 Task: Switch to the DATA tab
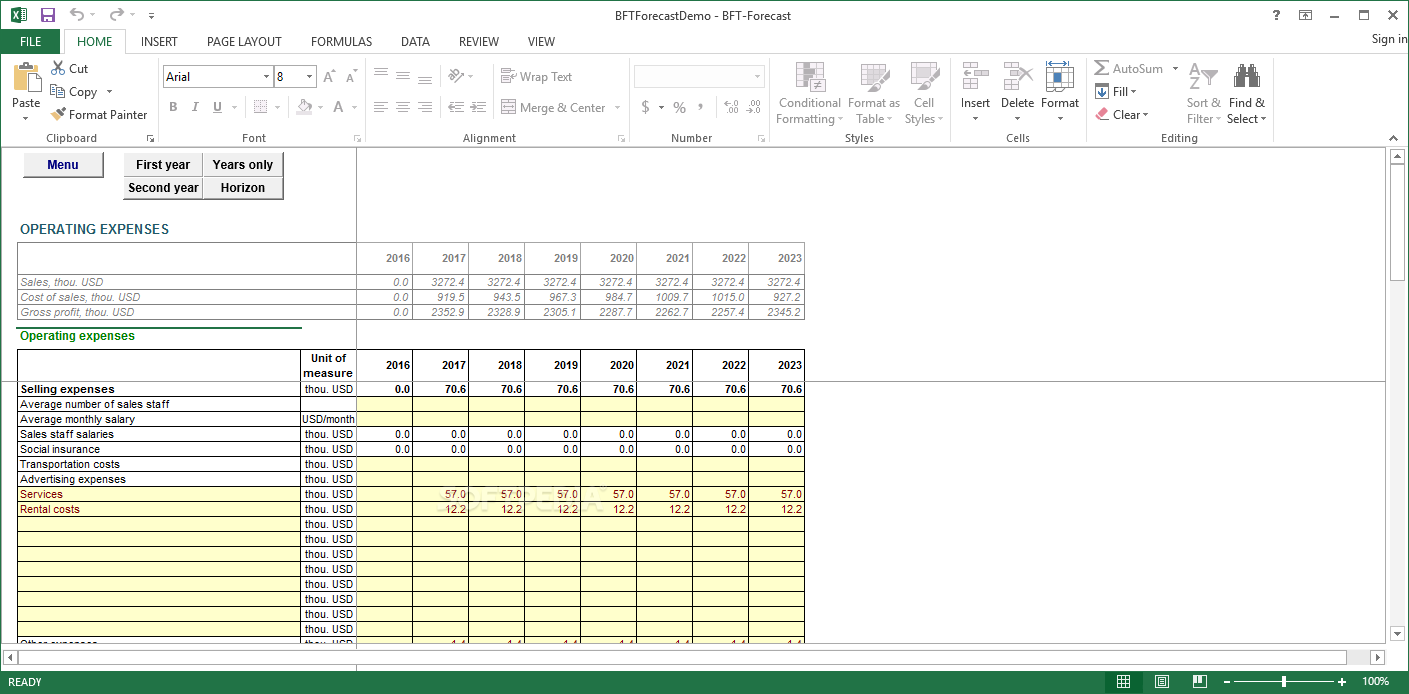click(x=415, y=42)
